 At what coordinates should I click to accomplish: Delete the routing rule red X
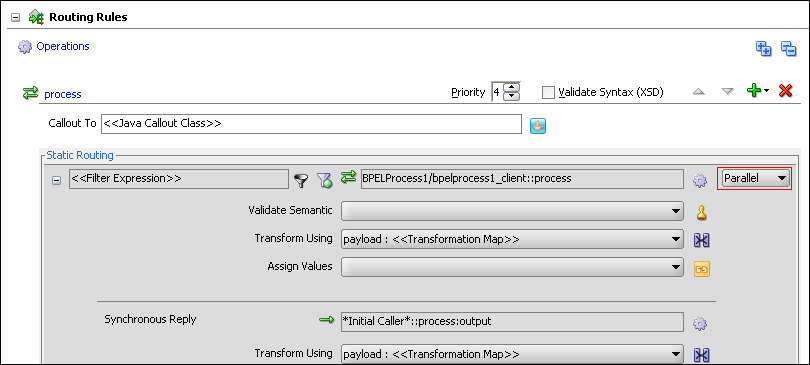coord(786,91)
